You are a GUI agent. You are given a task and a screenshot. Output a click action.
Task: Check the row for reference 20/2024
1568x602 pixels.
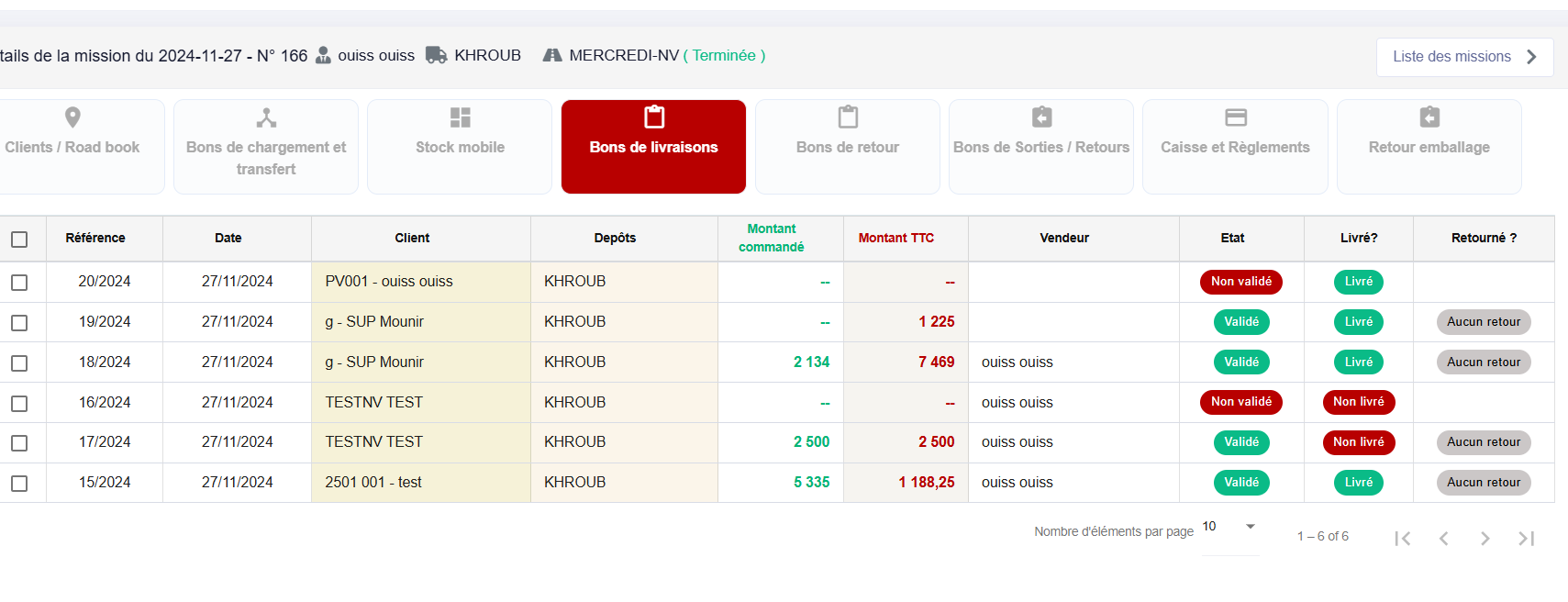pos(19,283)
